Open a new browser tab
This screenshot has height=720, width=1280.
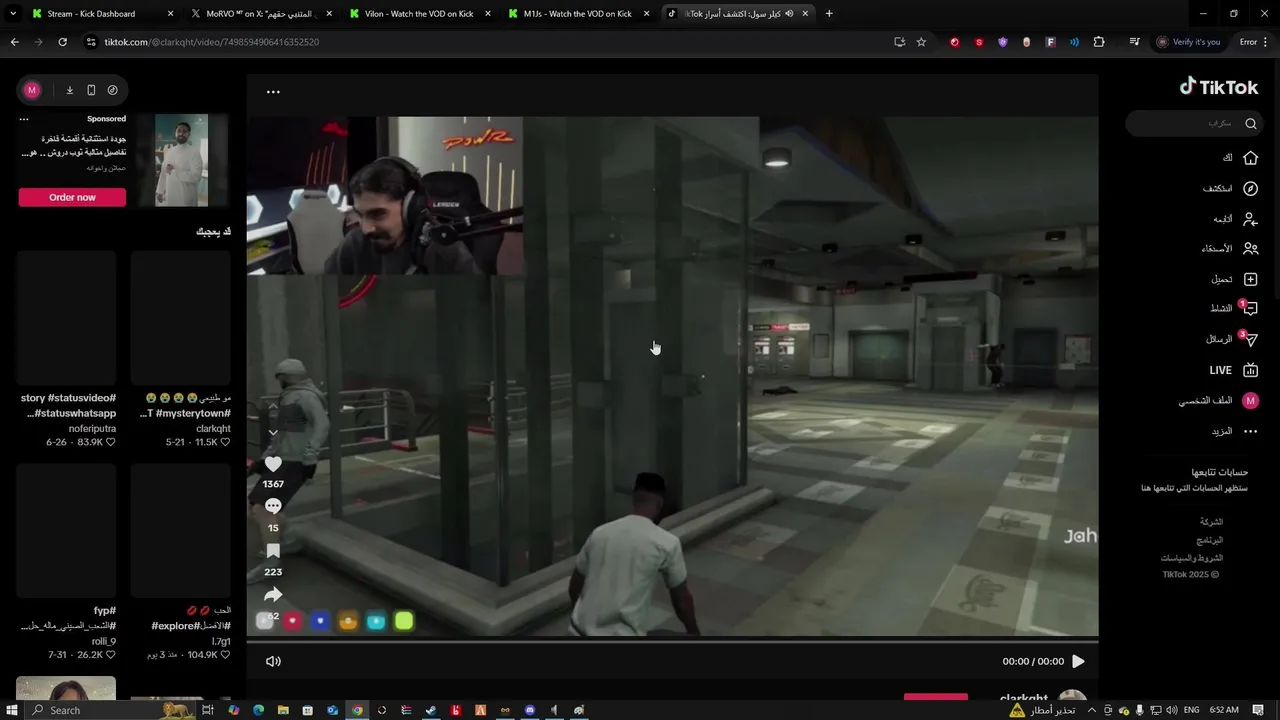pos(829,14)
